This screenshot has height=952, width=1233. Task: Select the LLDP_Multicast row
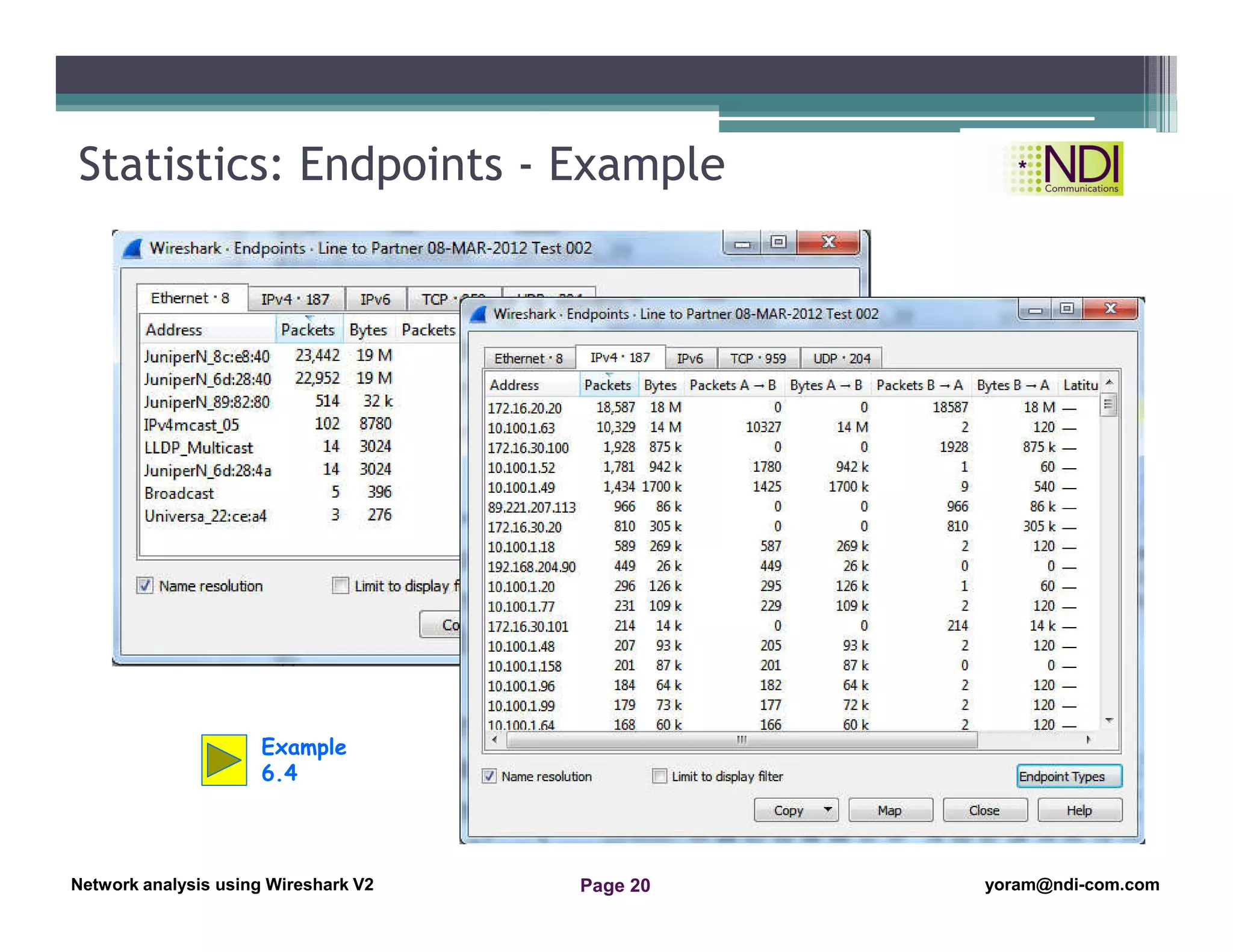pyautogui.click(x=300, y=447)
